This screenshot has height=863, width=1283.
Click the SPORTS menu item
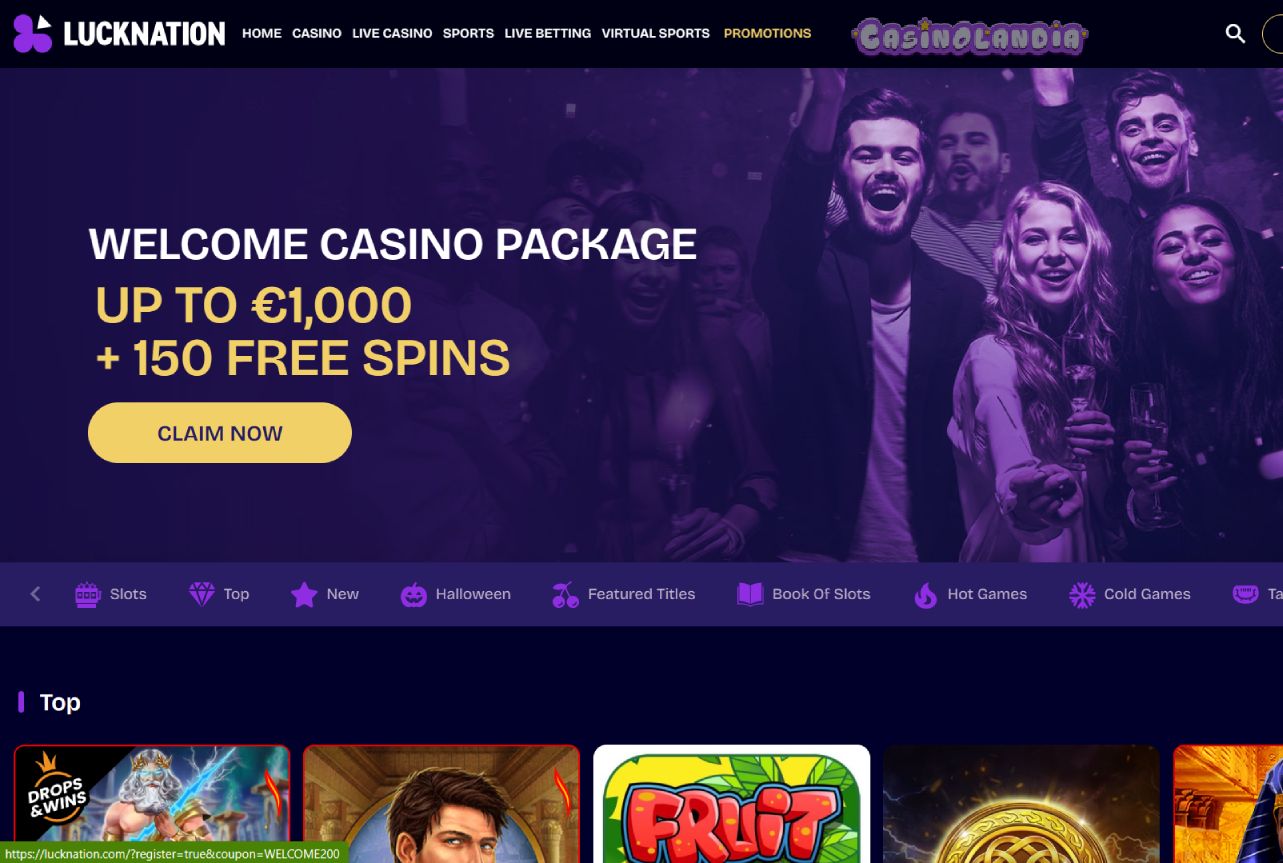(x=468, y=33)
